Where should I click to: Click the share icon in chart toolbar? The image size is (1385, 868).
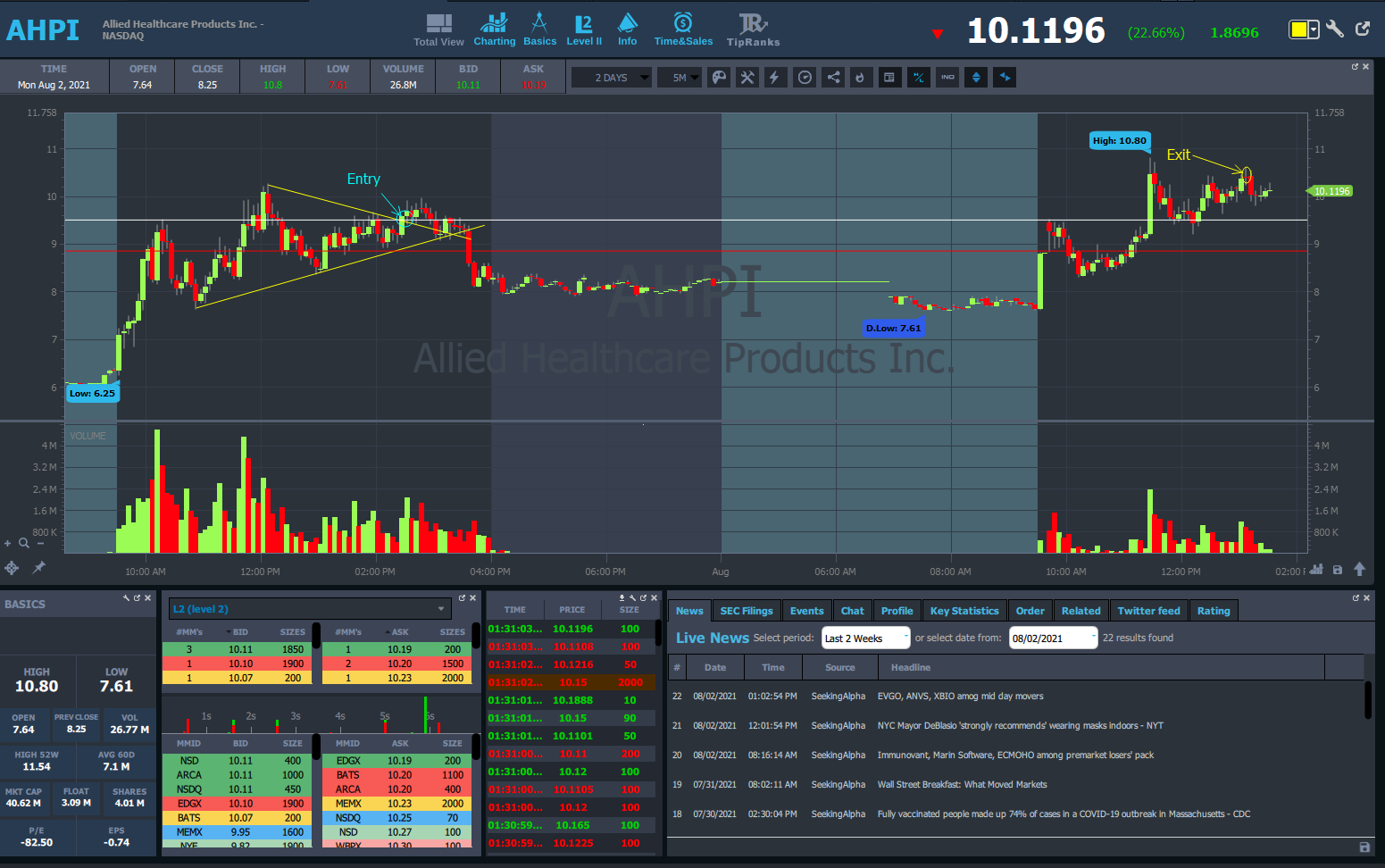[833, 78]
